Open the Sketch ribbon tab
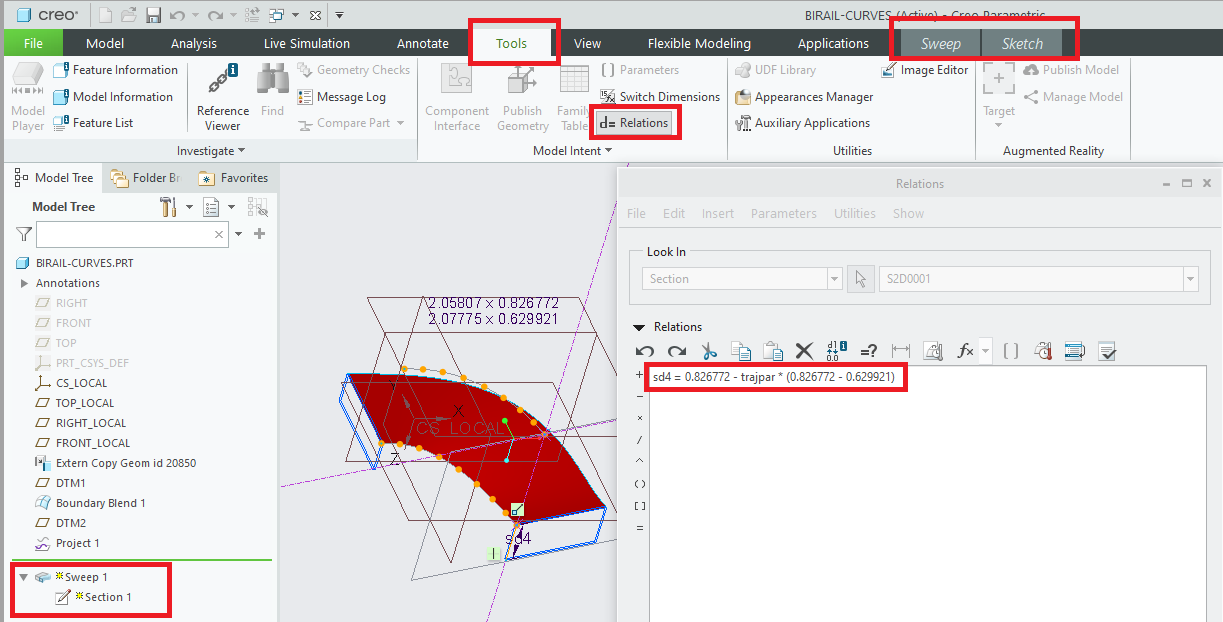 (x=1022, y=43)
